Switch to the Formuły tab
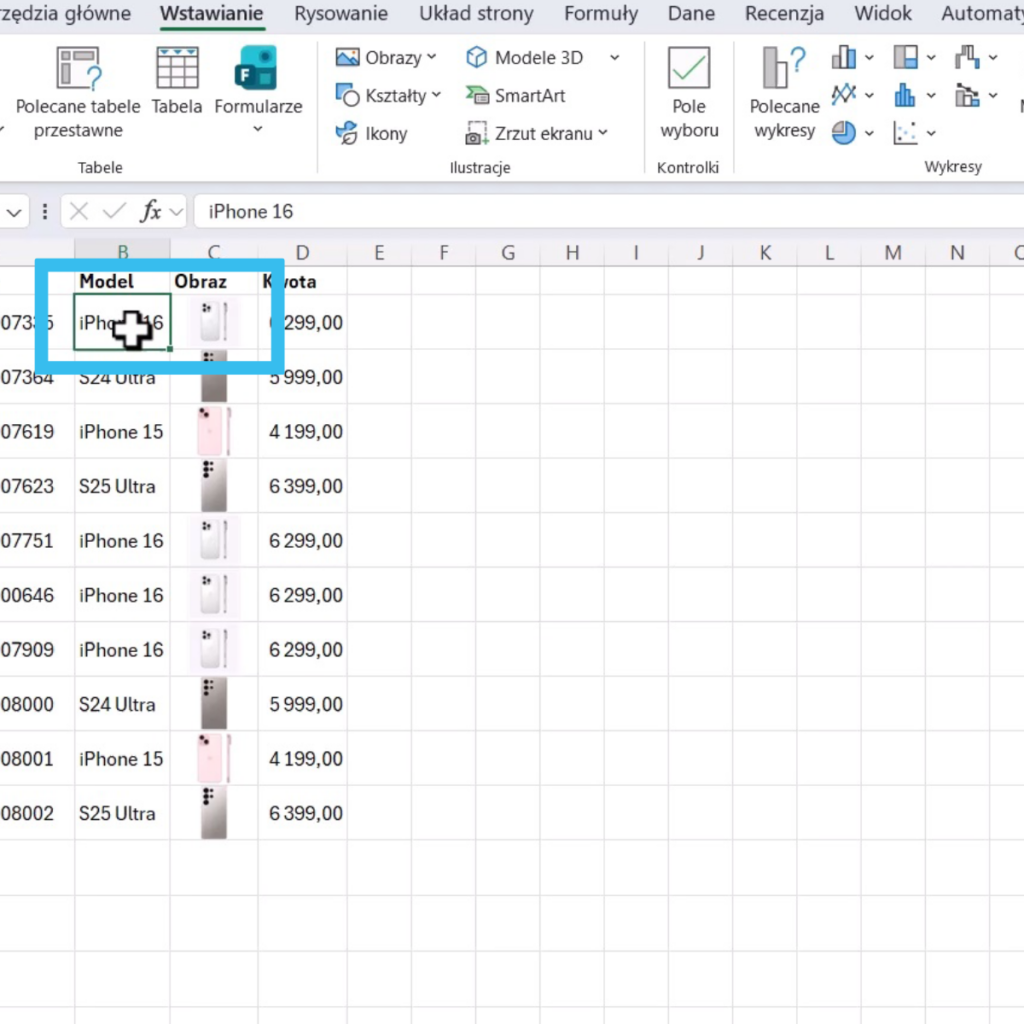This screenshot has width=1024, height=1024. pyautogui.click(x=600, y=14)
